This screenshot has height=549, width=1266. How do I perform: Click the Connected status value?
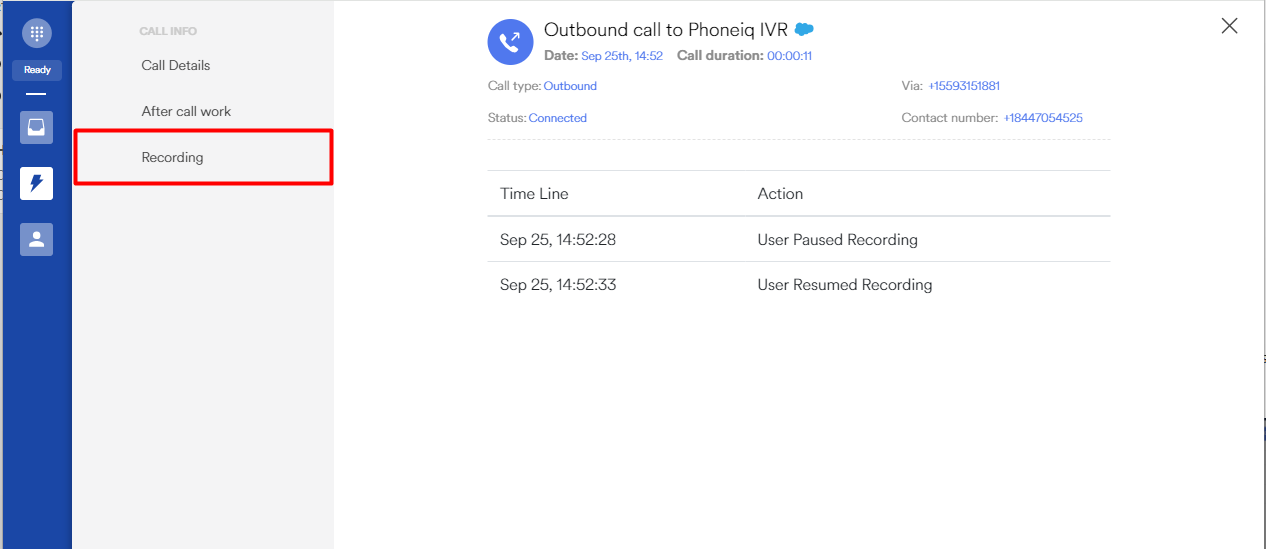[x=557, y=118]
